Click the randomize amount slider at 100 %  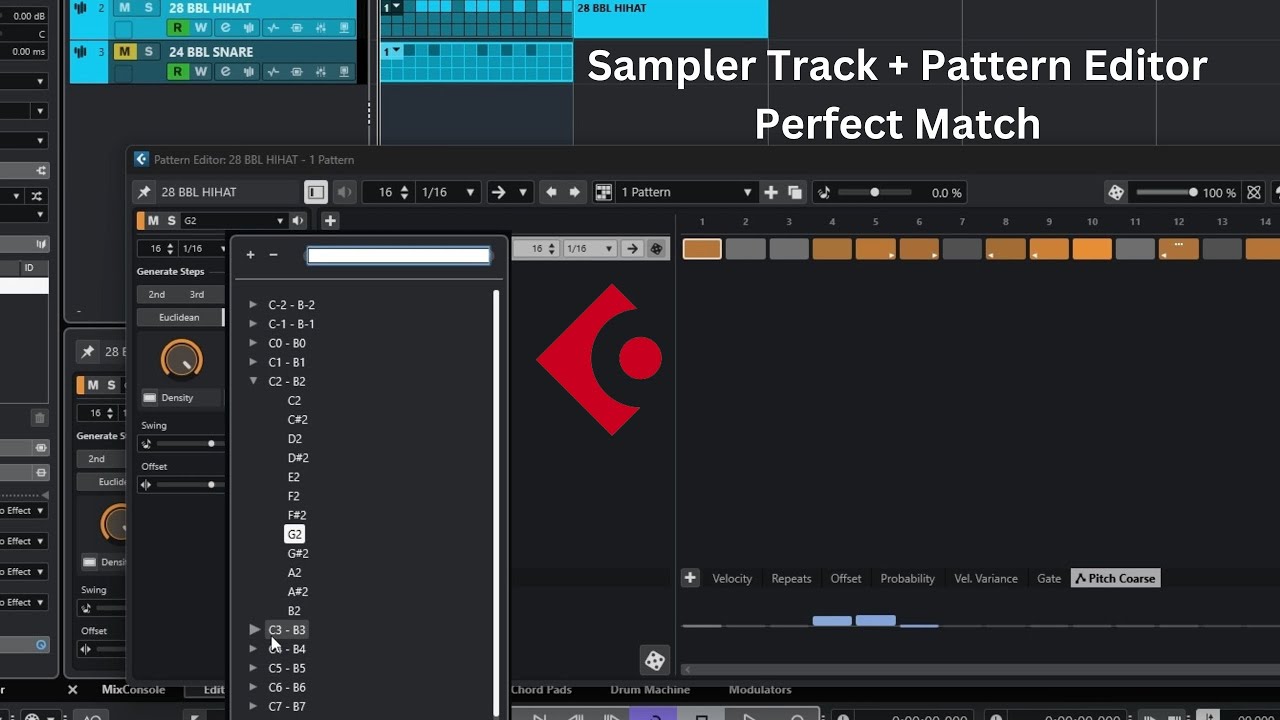[x=1165, y=192]
